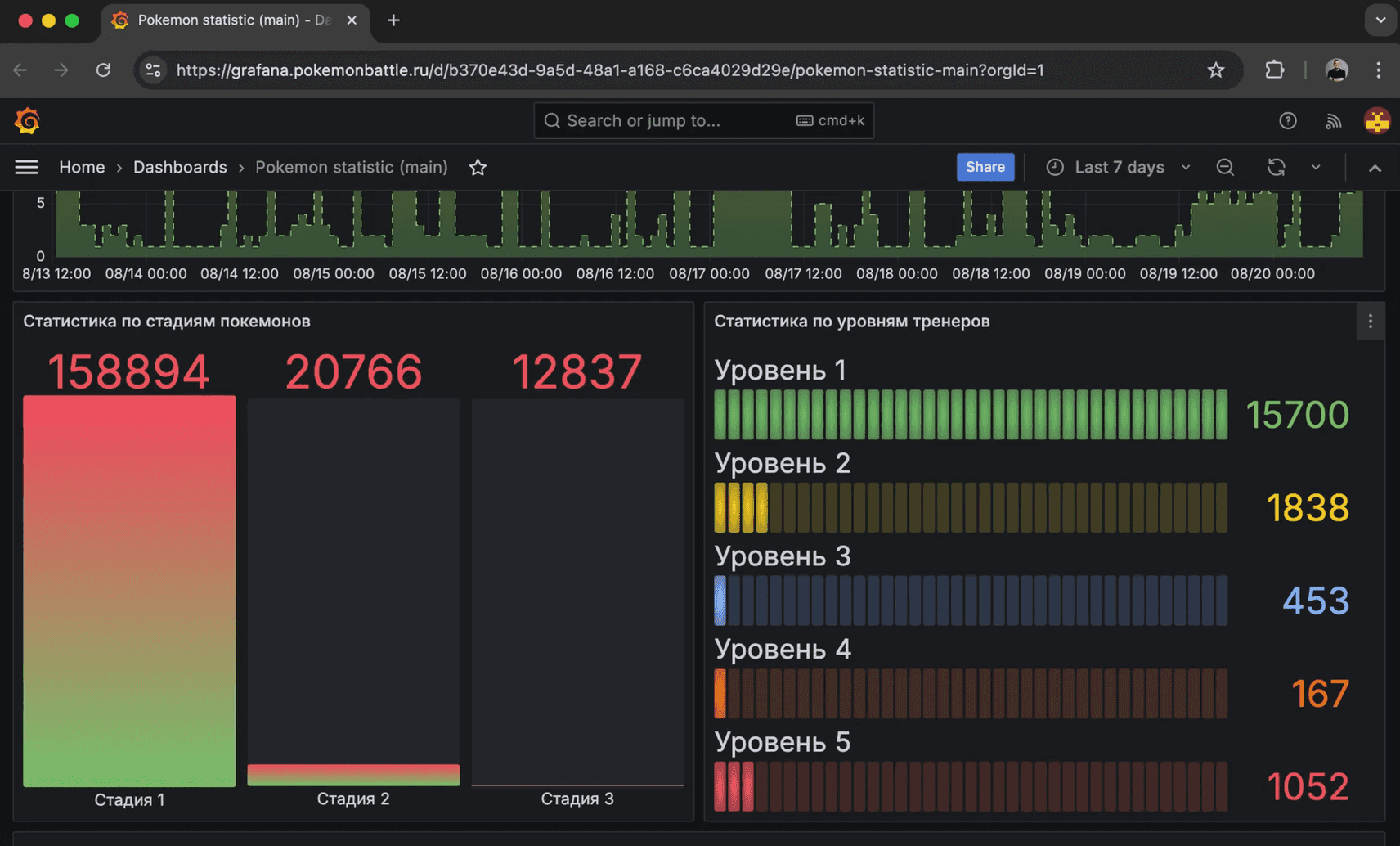Open the user profile avatar in Grafana

click(1376, 121)
